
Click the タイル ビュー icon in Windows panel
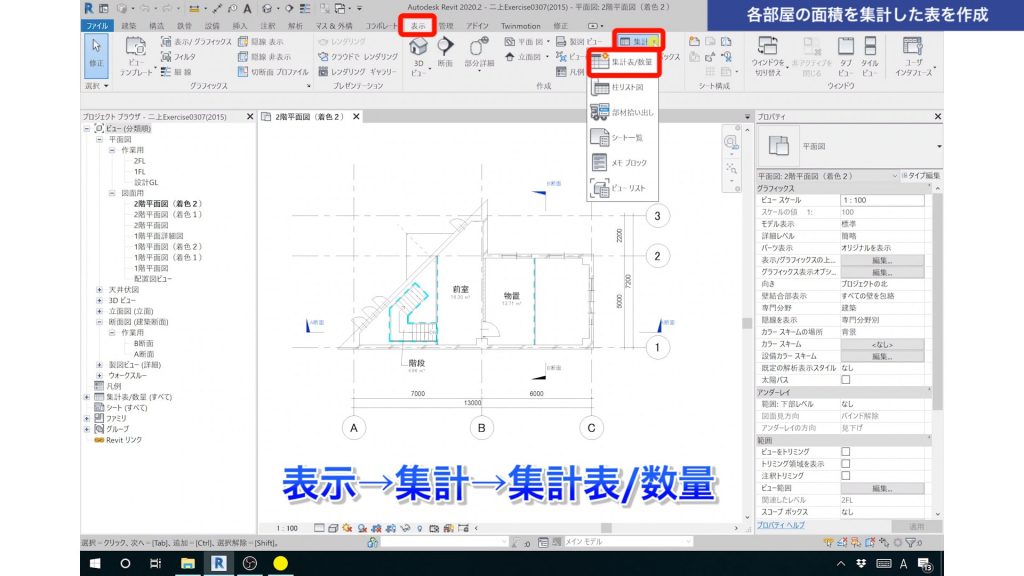click(870, 50)
